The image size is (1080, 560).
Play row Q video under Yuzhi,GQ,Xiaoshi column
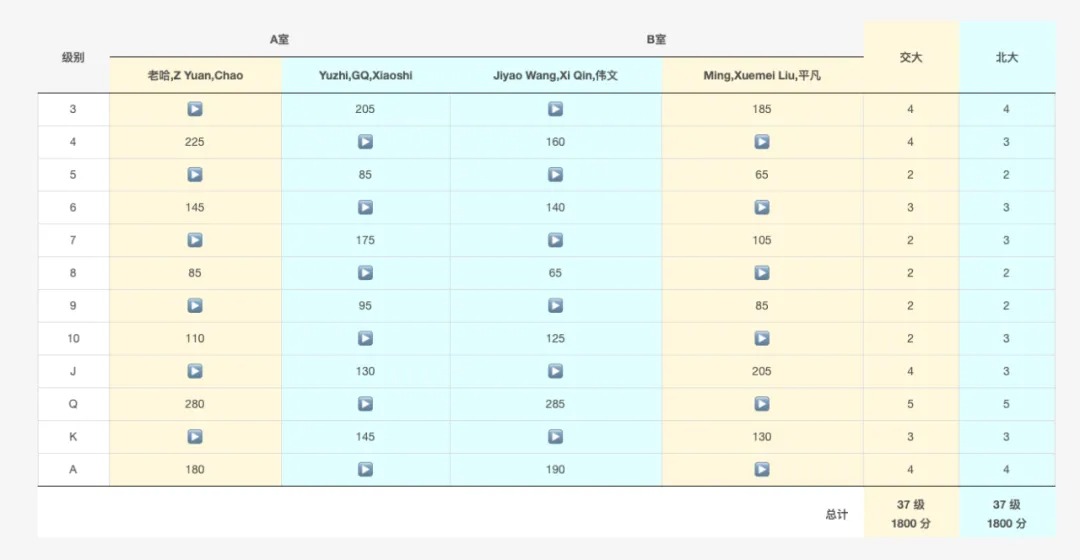[x=365, y=404]
